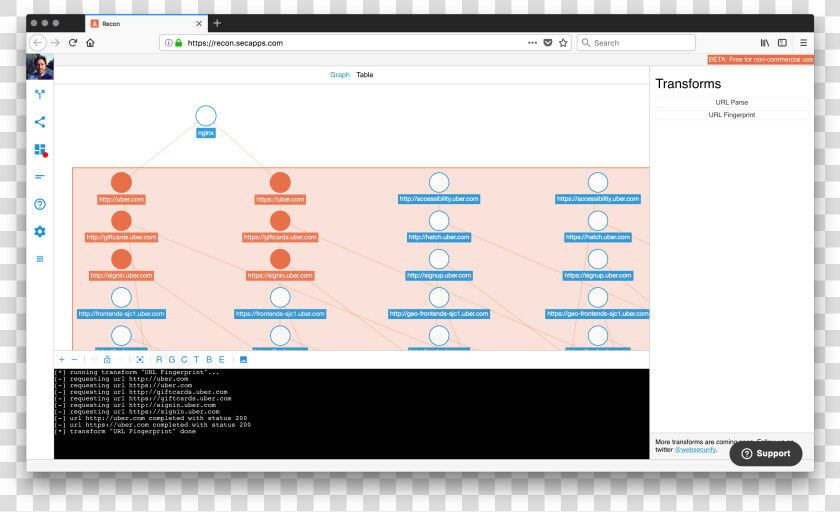Open the dashboard icon with red dot
Screen dimensions: 840x512
click(x=40, y=149)
